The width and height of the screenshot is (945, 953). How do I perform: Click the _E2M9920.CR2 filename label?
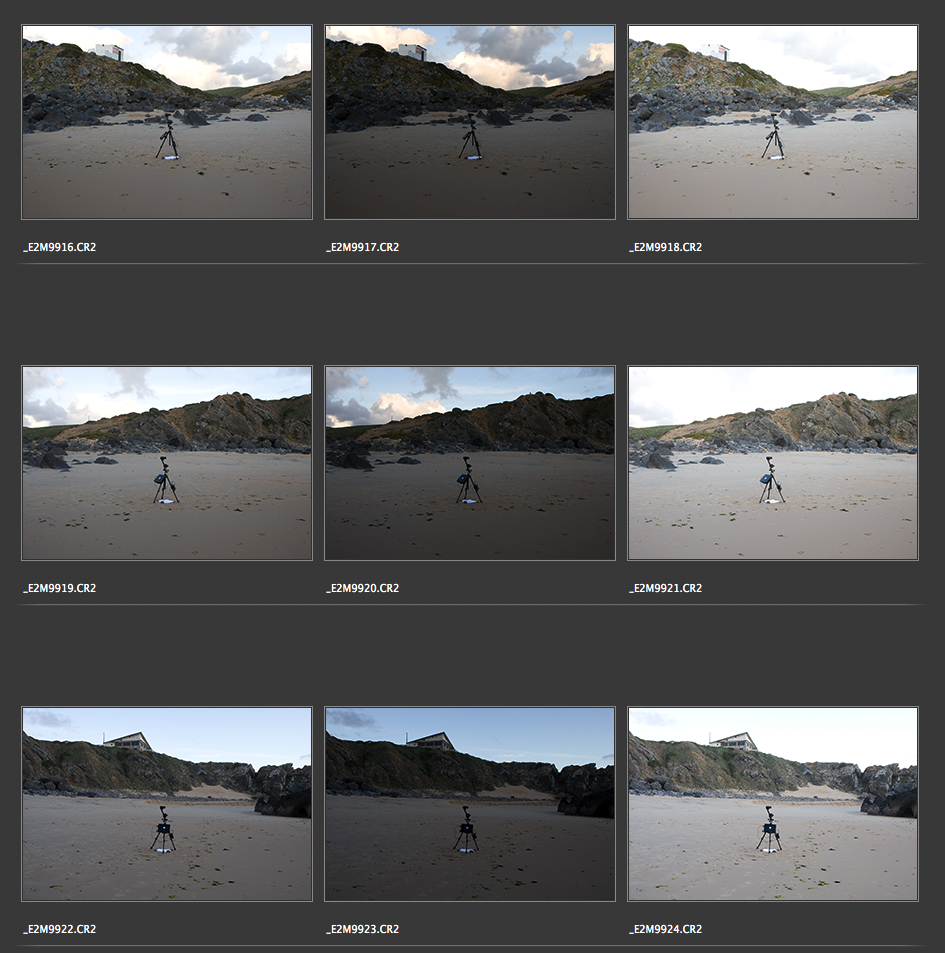(363, 588)
